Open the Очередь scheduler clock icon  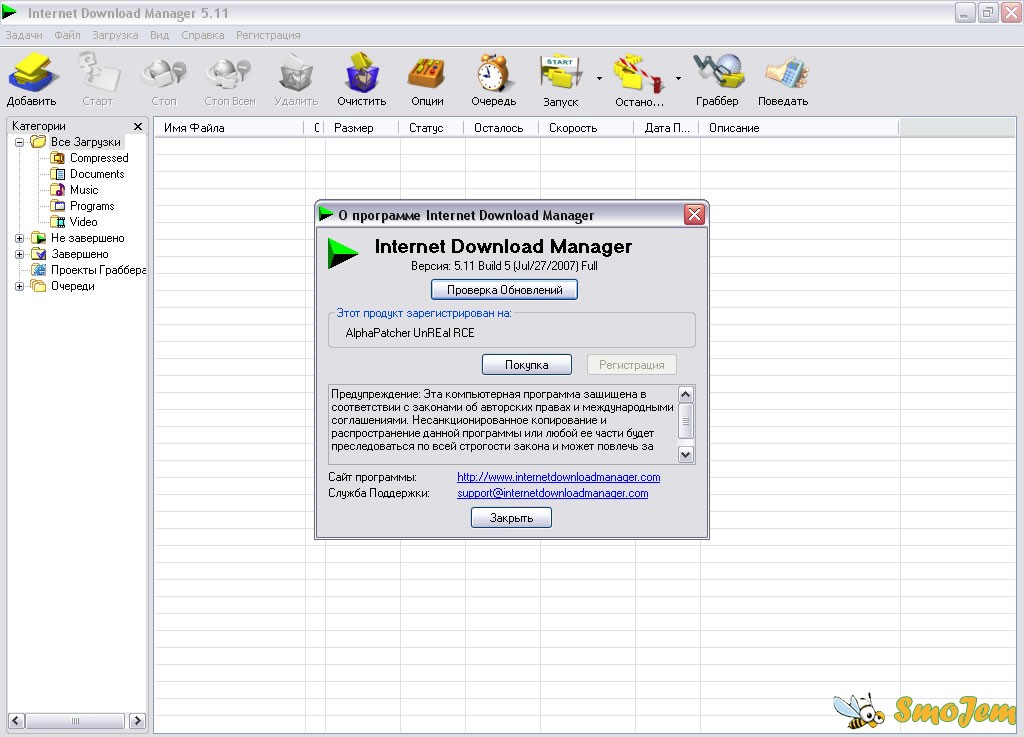point(494,72)
